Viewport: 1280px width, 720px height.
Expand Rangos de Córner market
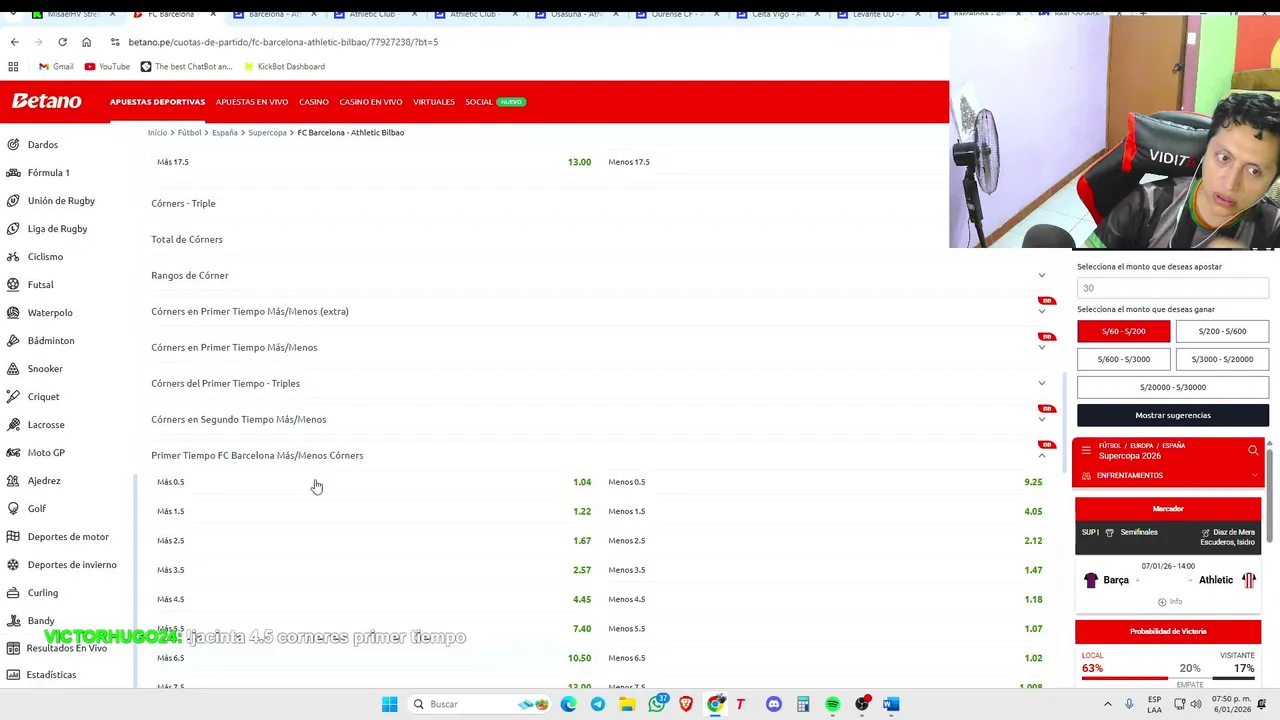(x=1041, y=275)
